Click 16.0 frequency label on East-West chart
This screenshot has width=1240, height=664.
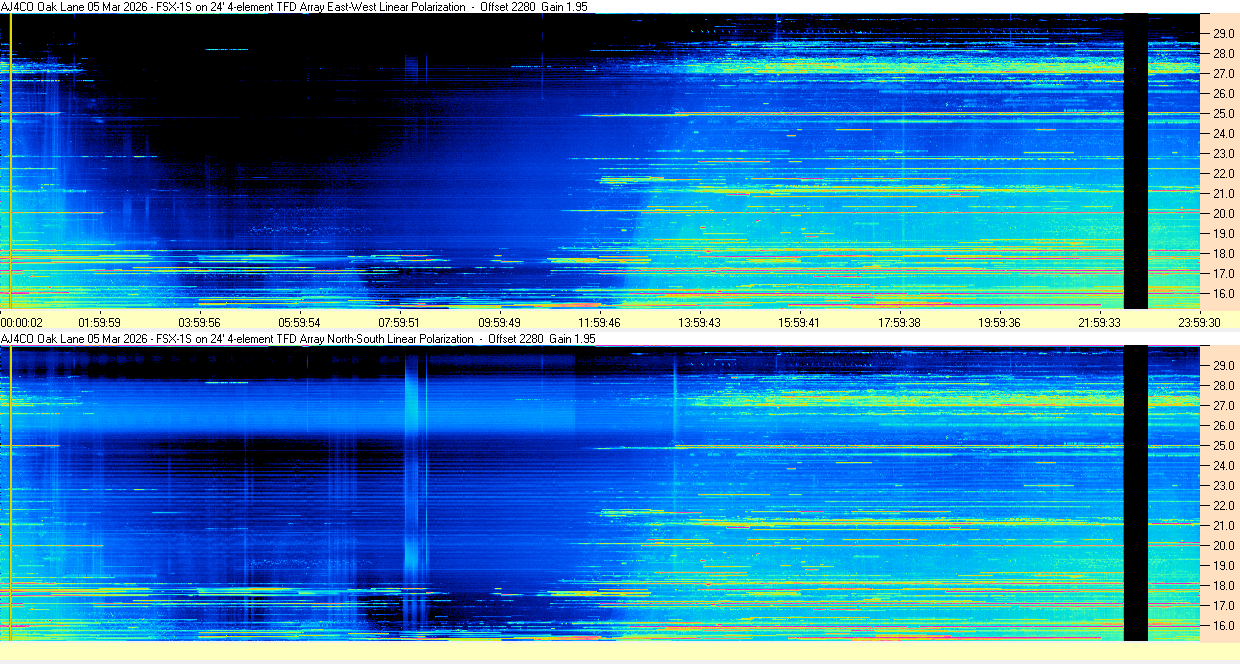(x=1223, y=295)
